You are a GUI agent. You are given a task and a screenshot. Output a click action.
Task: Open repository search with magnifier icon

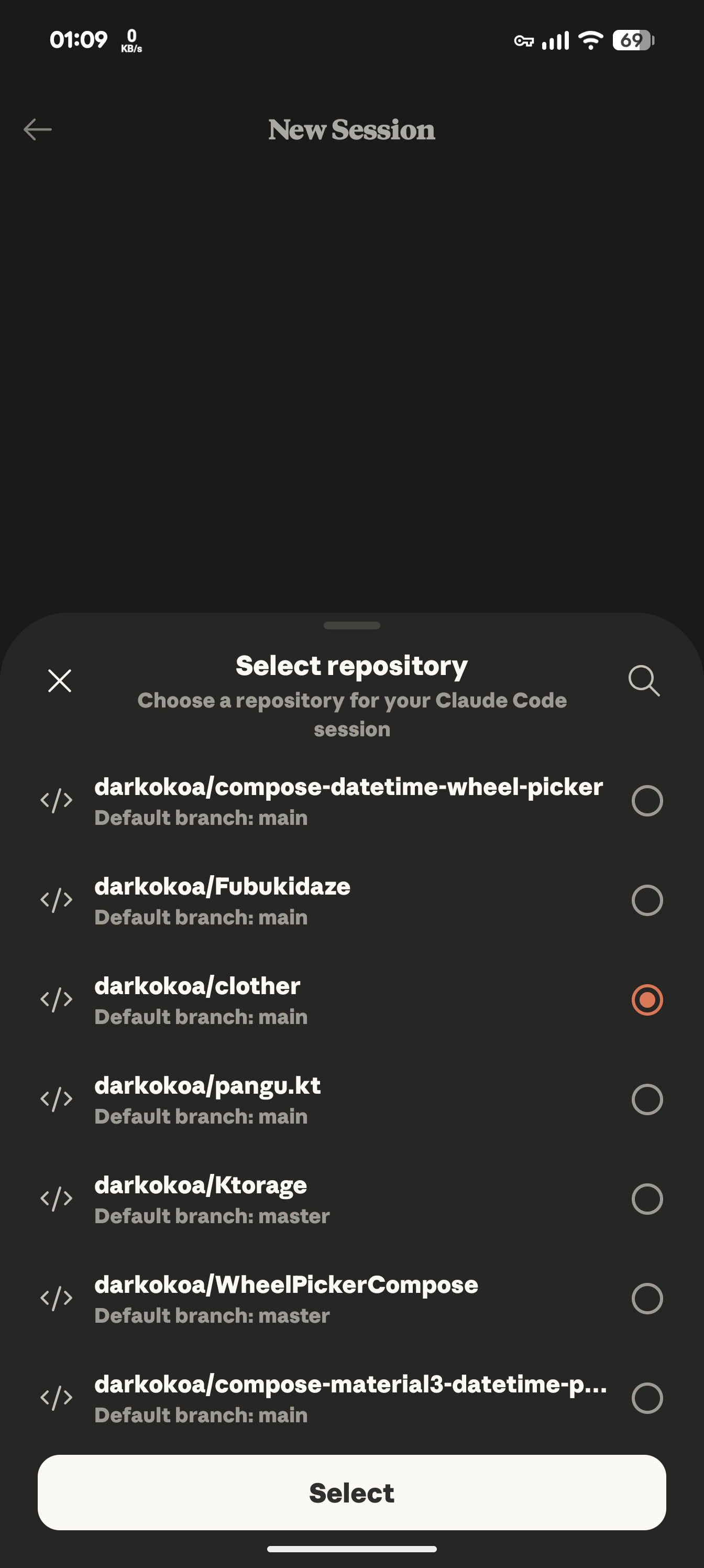[x=644, y=680]
